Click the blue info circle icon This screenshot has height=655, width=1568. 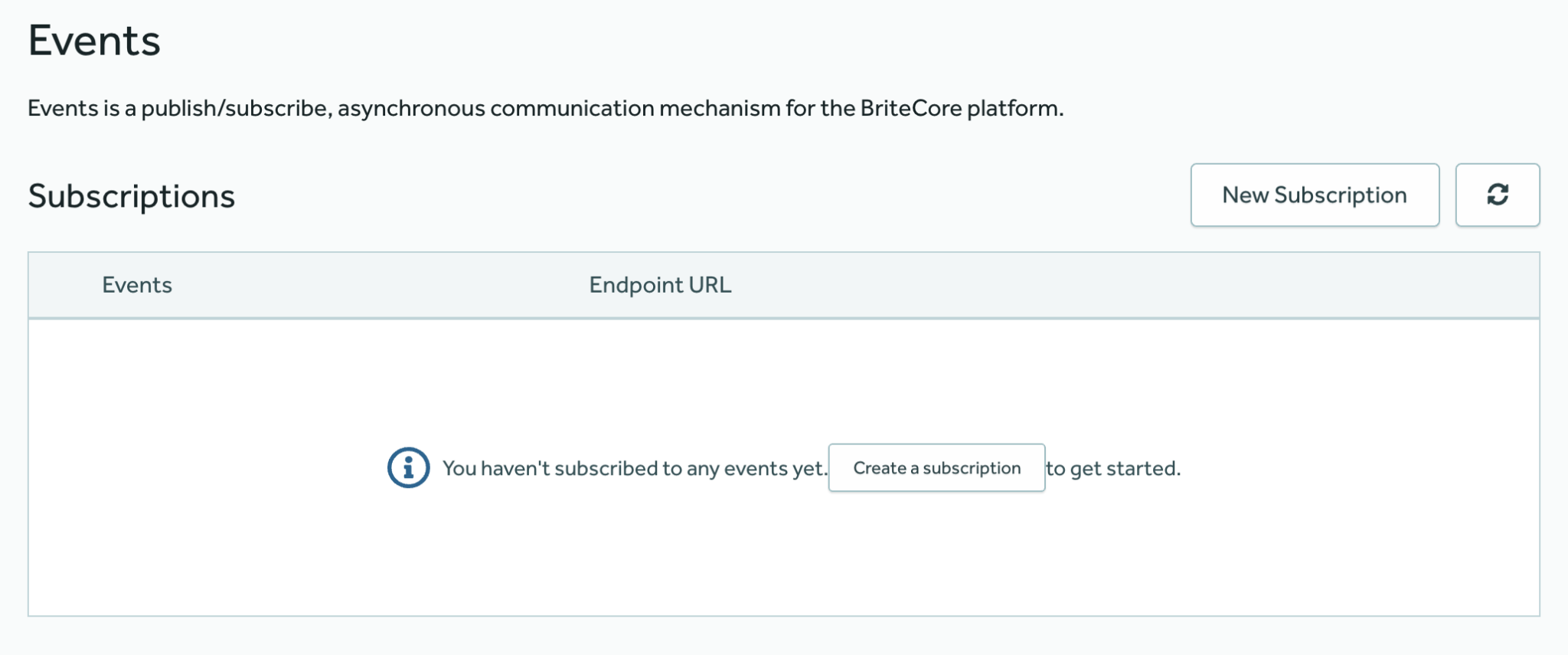point(408,467)
